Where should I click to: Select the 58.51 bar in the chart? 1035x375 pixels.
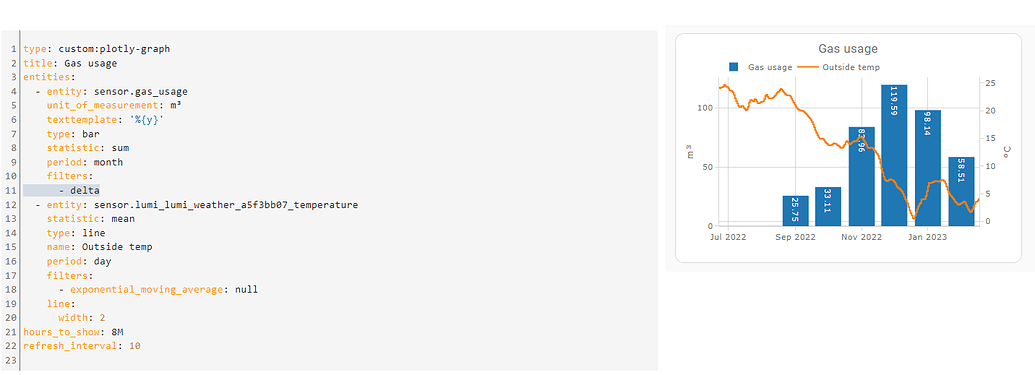961,191
